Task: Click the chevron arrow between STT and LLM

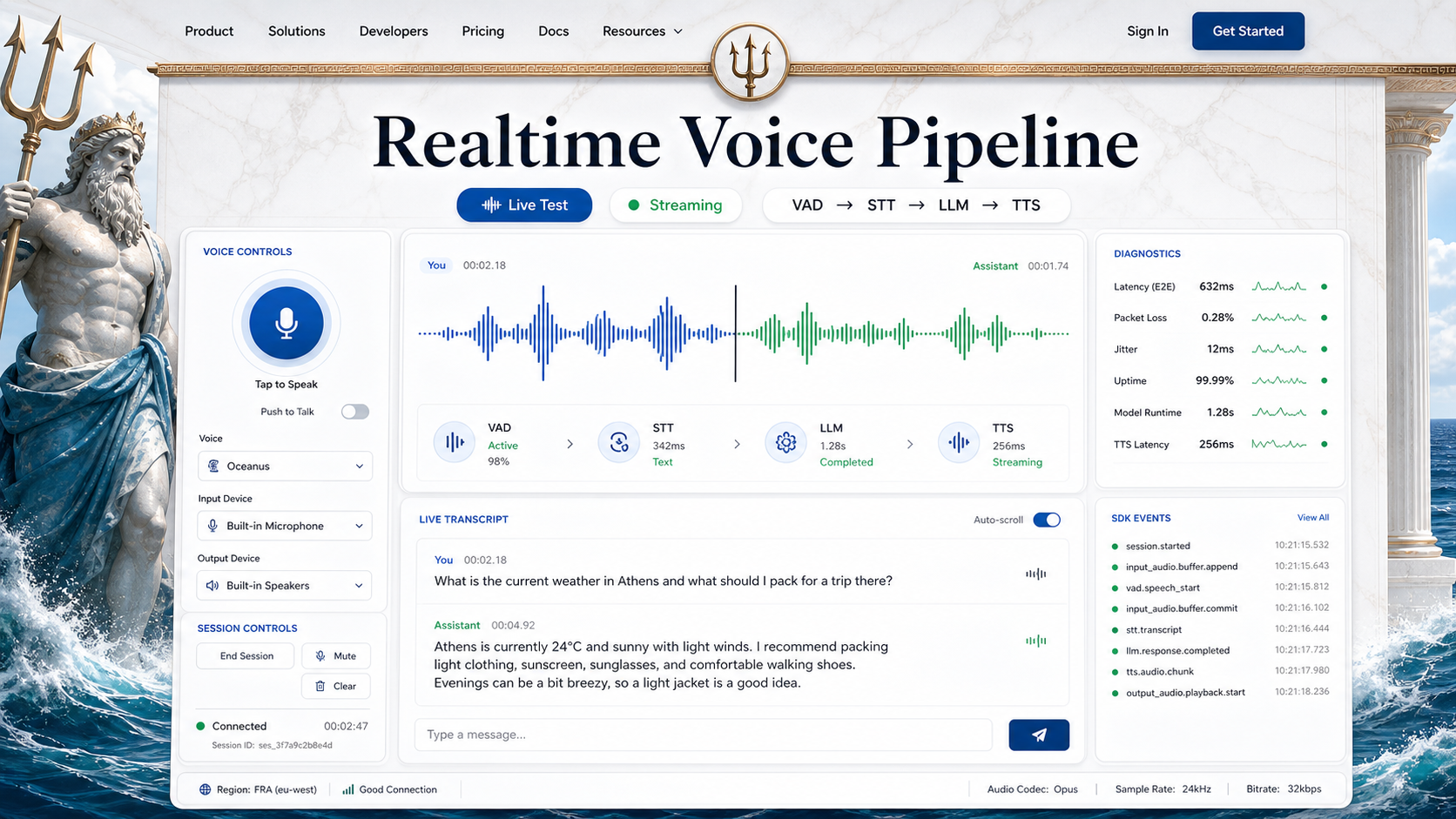Action: point(737,444)
